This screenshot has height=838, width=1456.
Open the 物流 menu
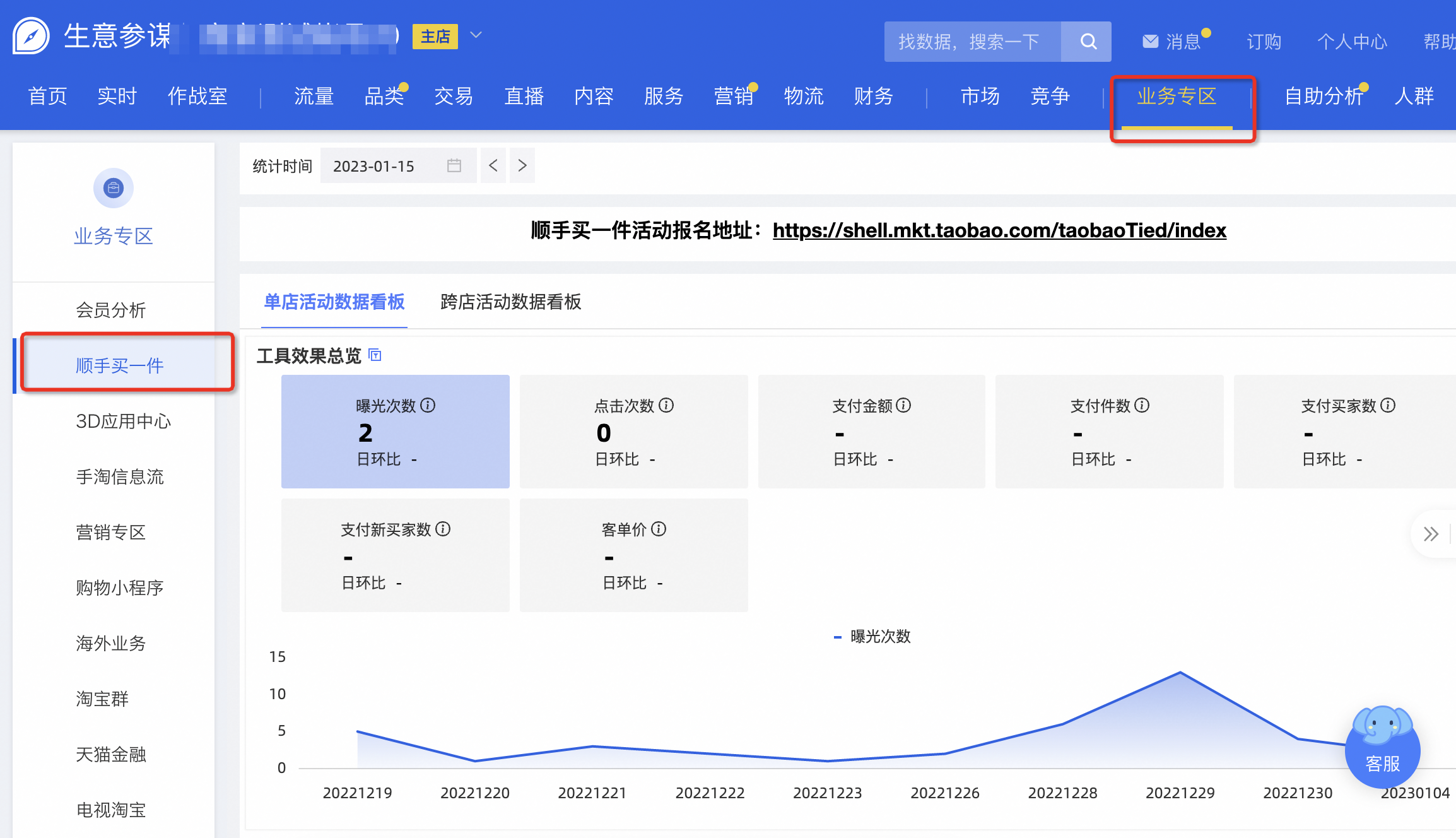[804, 96]
